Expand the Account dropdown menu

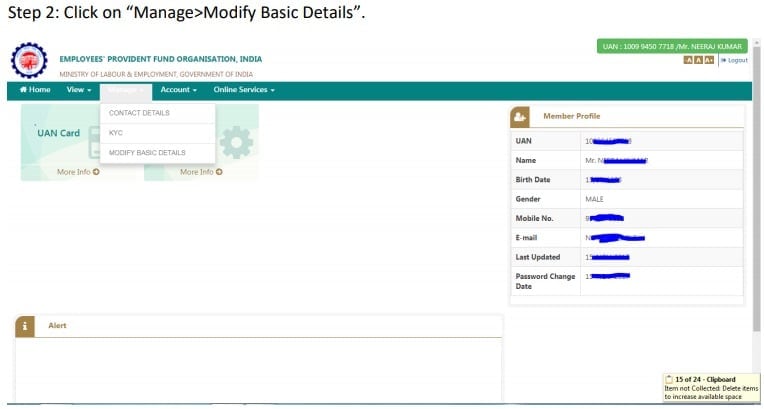[178, 90]
